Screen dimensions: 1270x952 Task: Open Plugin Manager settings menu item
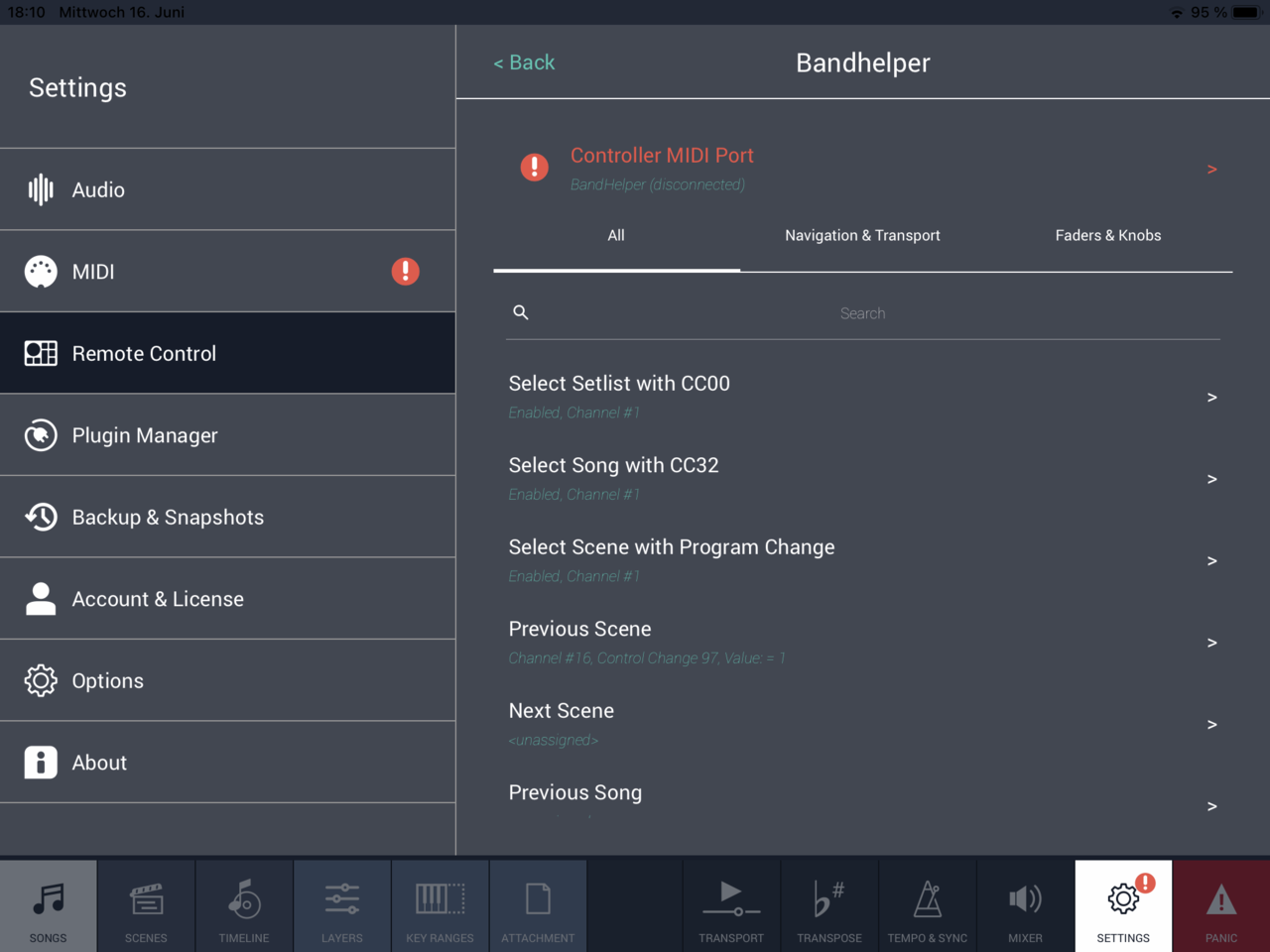(227, 435)
